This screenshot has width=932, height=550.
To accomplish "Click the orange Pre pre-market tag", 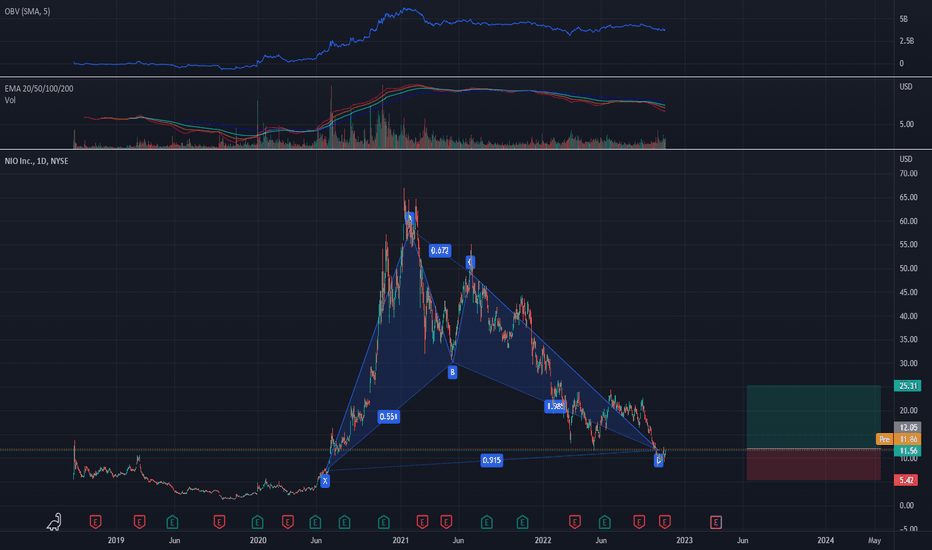I will pyautogui.click(x=884, y=439).
